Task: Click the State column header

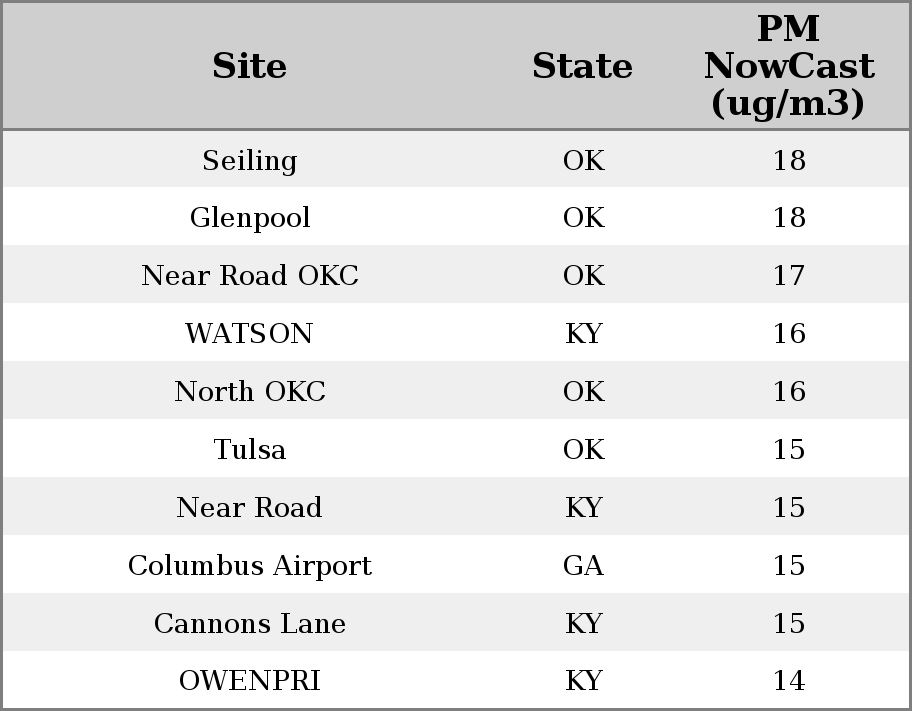Action: pos(582,66)
